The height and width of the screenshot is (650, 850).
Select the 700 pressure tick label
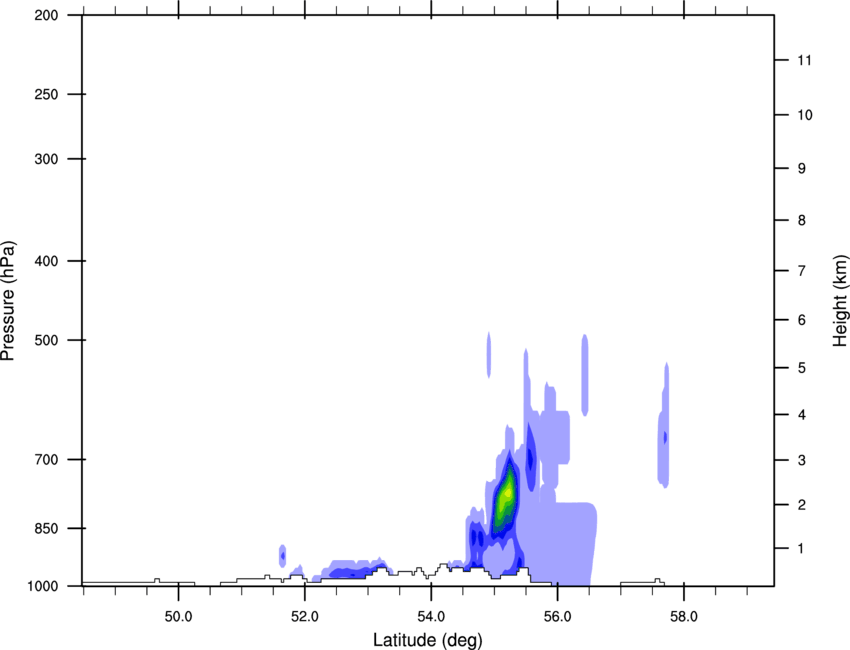[x=46, y=459]
